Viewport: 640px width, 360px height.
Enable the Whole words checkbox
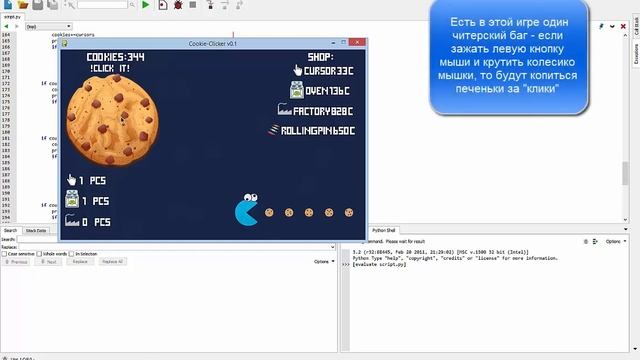pos(39,254)
